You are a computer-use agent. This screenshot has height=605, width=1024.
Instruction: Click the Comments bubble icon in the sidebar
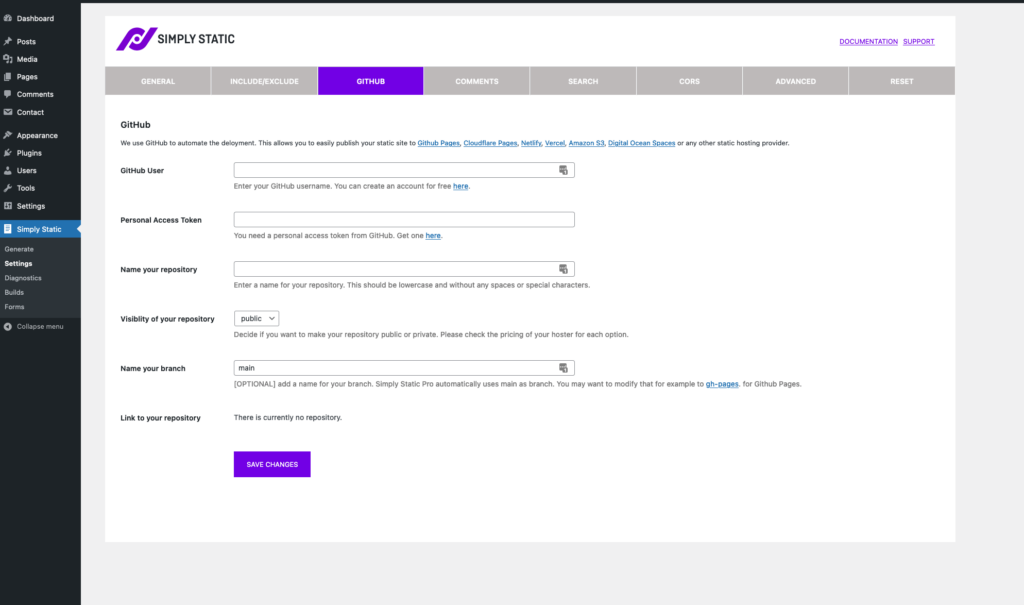[10, 94]
